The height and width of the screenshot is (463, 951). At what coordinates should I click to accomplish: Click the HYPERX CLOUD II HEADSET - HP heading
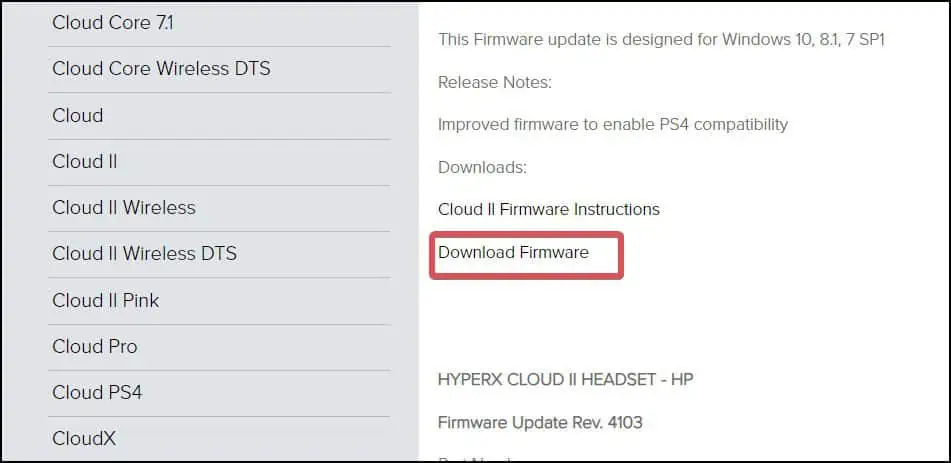click(565, 380)
